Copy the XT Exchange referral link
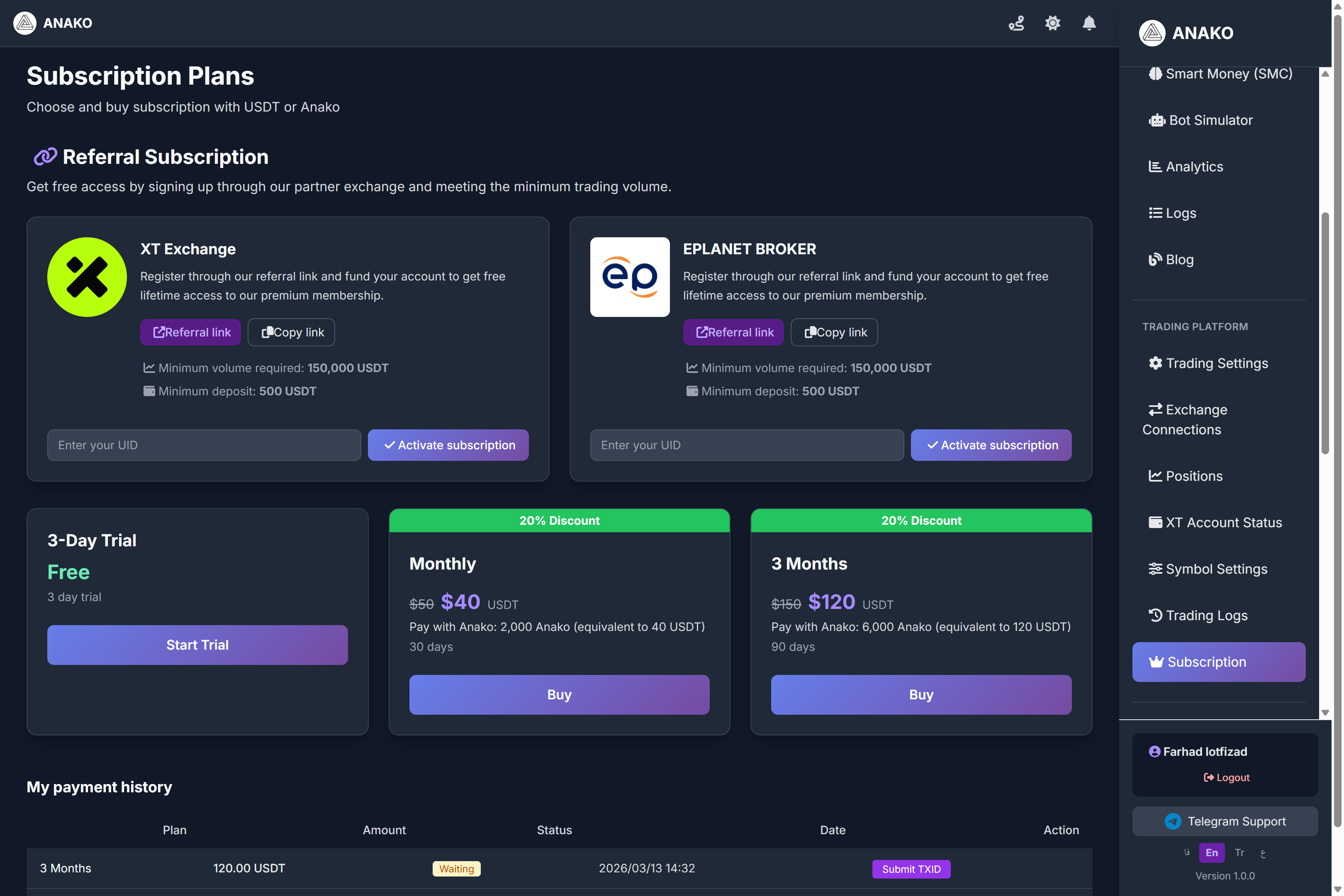 click(291, 332)
